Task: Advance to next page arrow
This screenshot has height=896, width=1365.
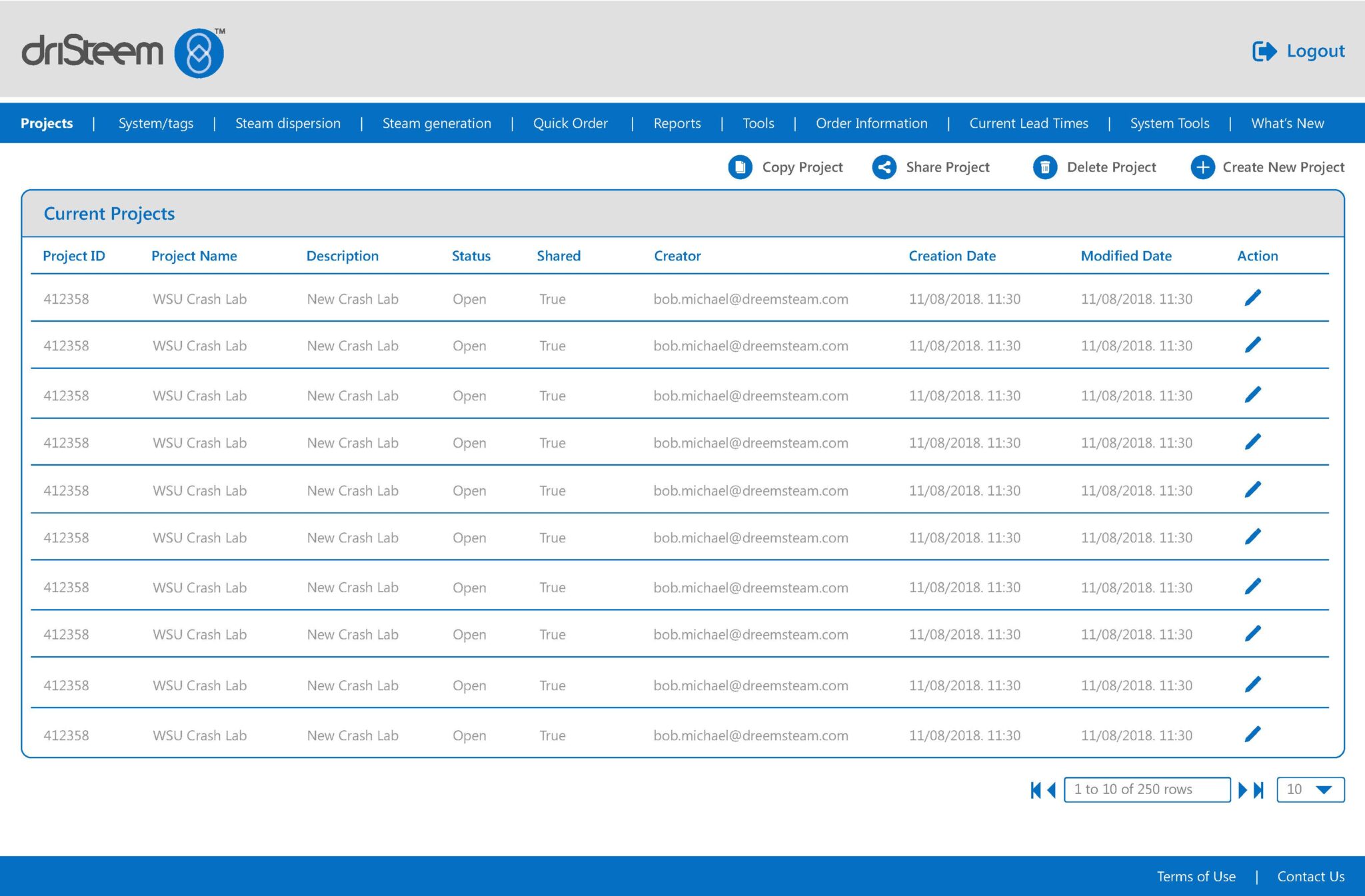Action: (x=1242, y=790)
